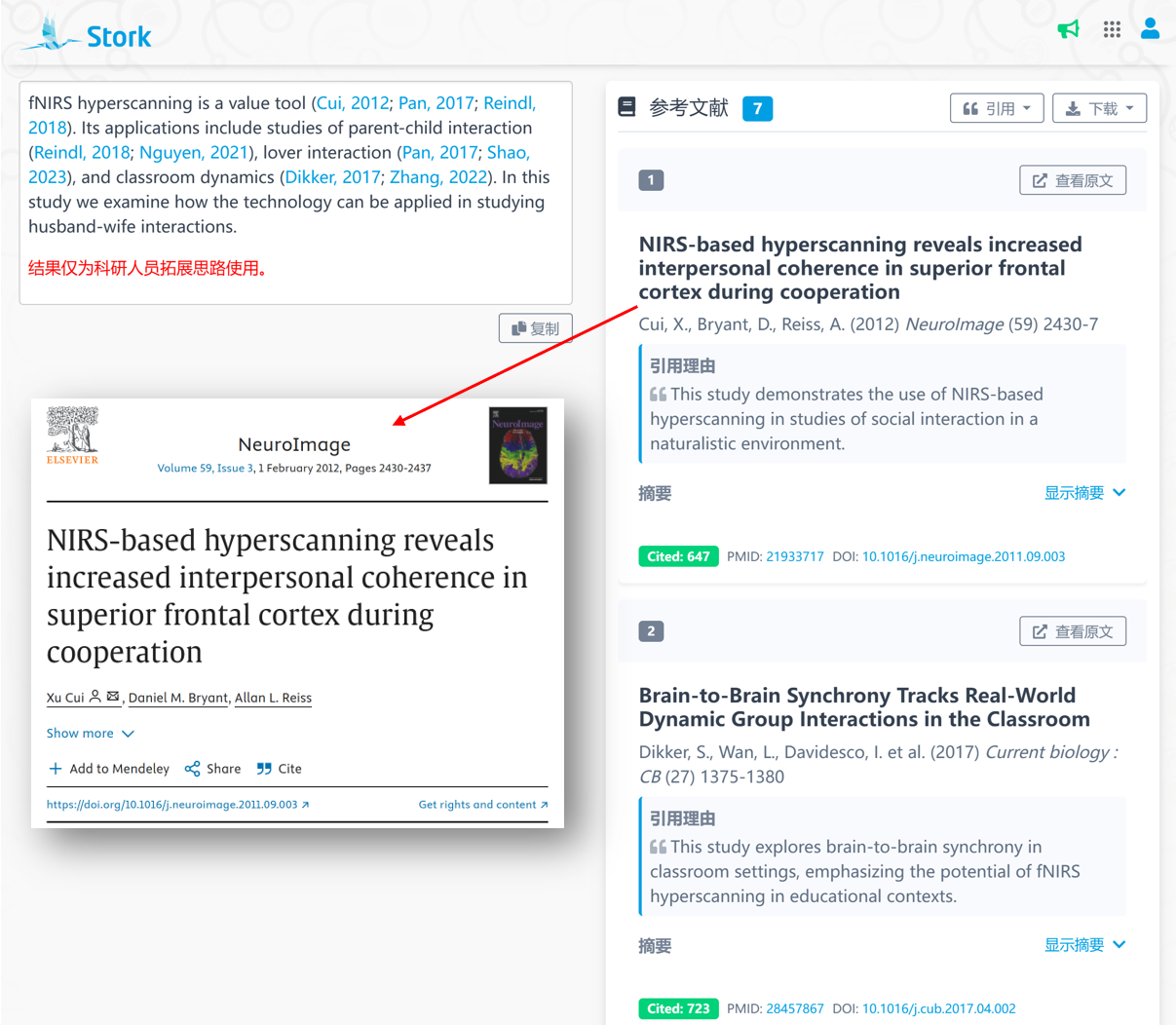The height and width of the screenshot is (1025, 1176).
Task: Click 查看原文 for reference 1
Action: pos(1073,180)
